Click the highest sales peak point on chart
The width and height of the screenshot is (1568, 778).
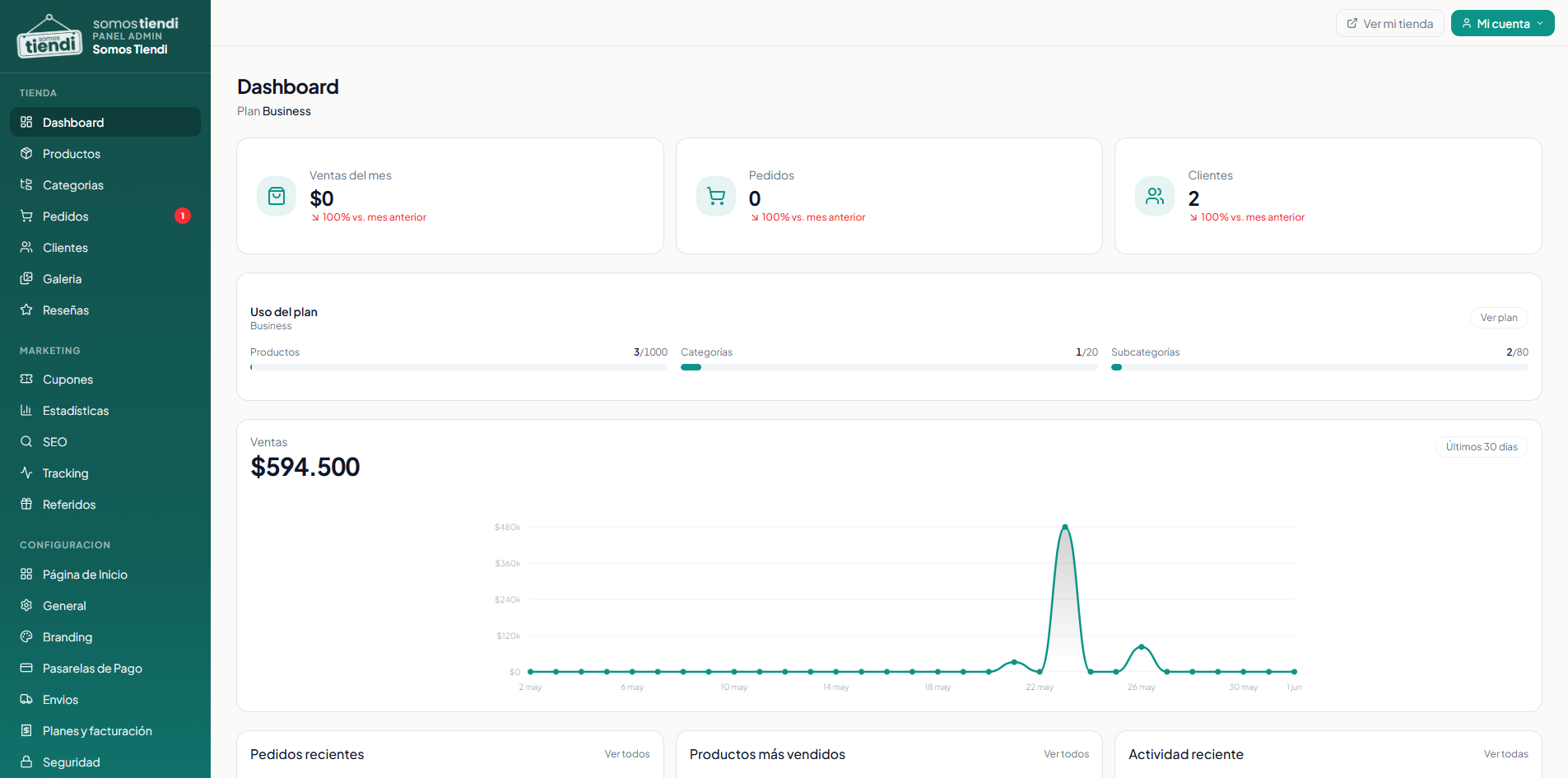1065,526
